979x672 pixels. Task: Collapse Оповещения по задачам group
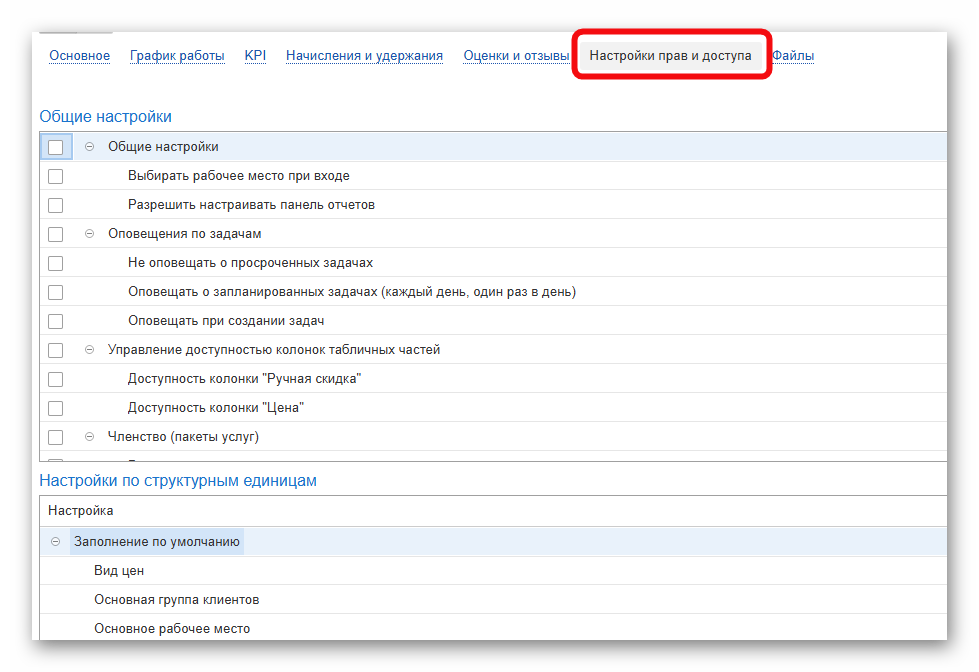89,234
